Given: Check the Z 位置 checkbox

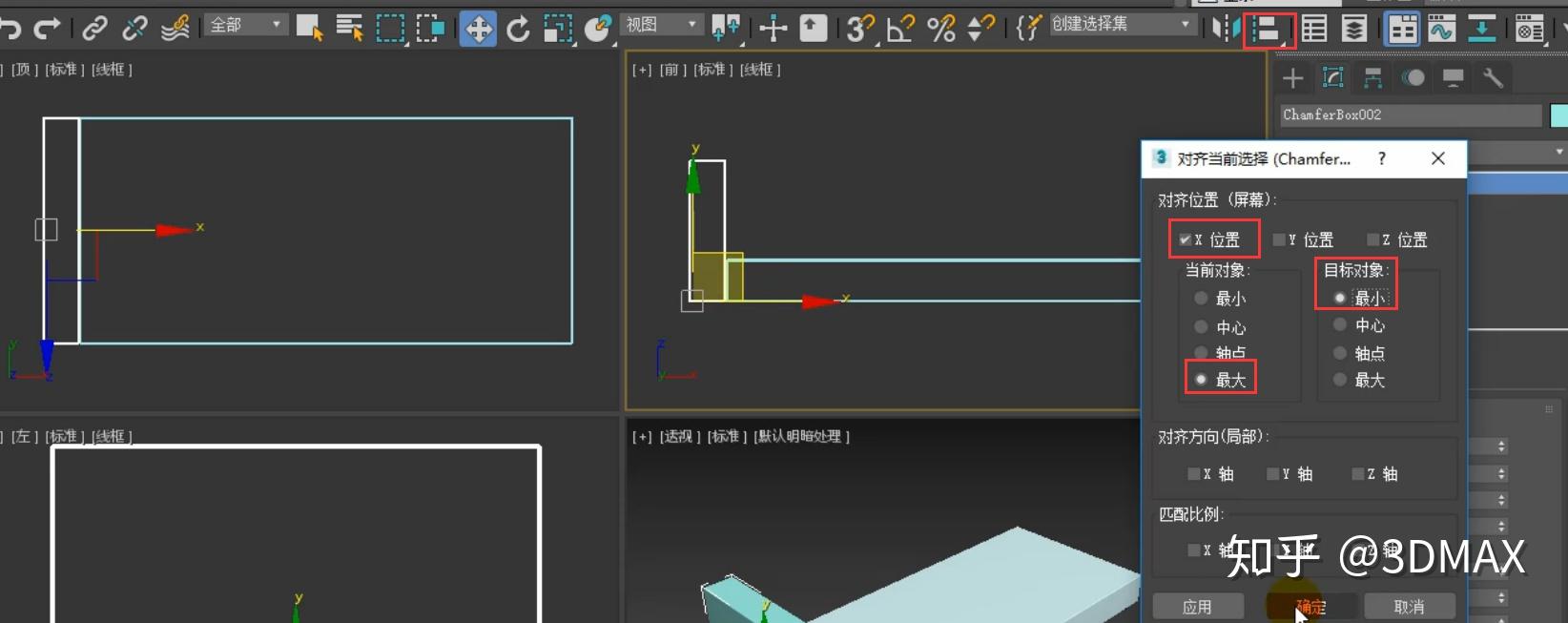Looking at the screenshot, I should 1373,239.
